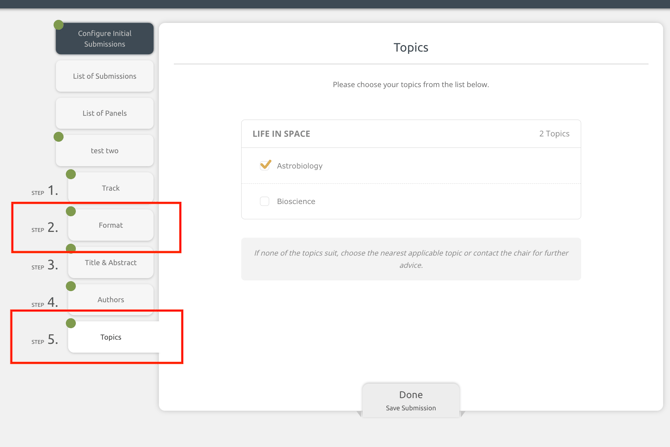The width and height of the screenshot is (670, 447).
Task: Click the green dot beside test two
Action: coord(59,137)
